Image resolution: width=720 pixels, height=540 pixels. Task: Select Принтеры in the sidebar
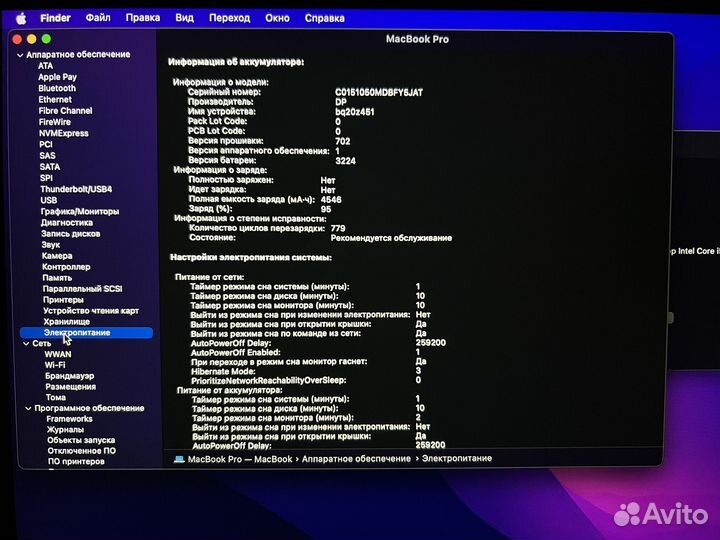[x=63, y=300]
